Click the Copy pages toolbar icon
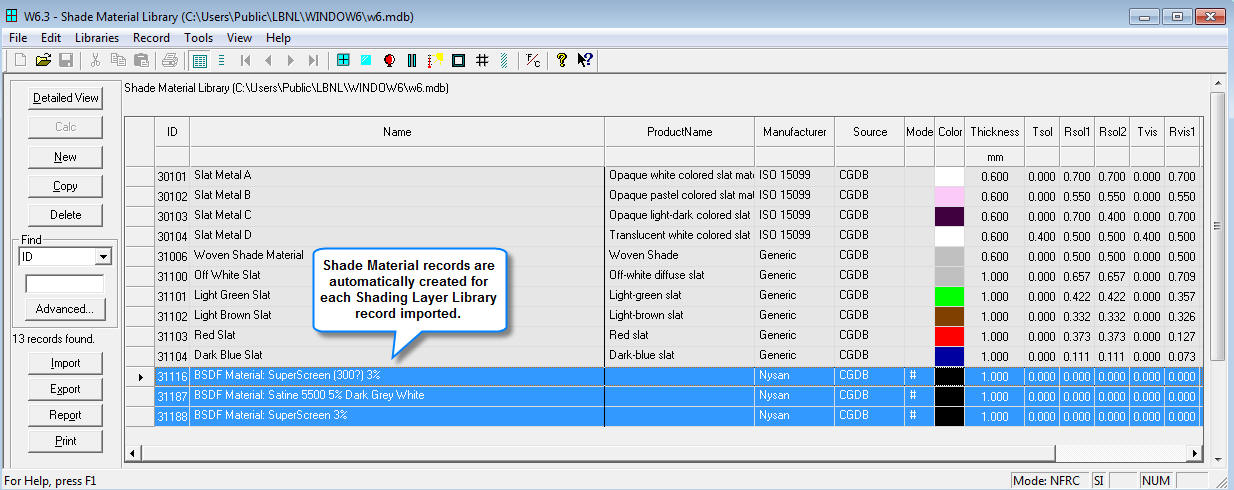 (118, 60)
